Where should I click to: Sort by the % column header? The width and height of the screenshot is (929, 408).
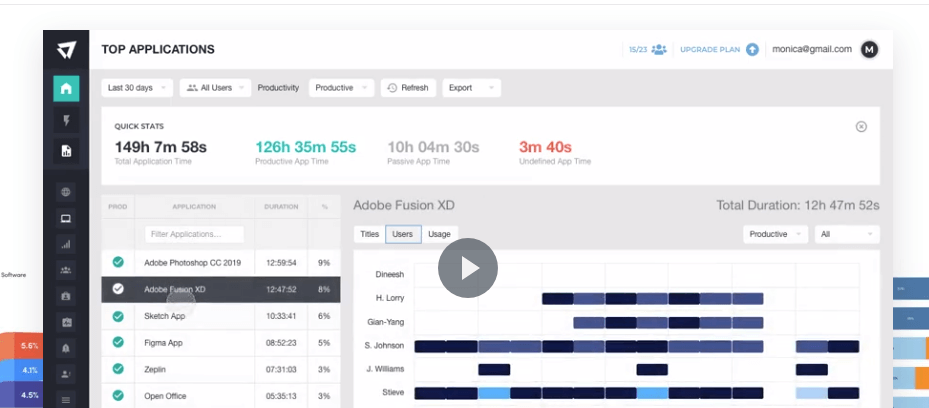(324, 207)
